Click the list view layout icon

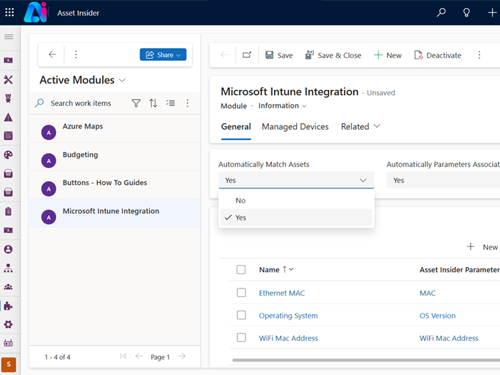click(170, 103)
